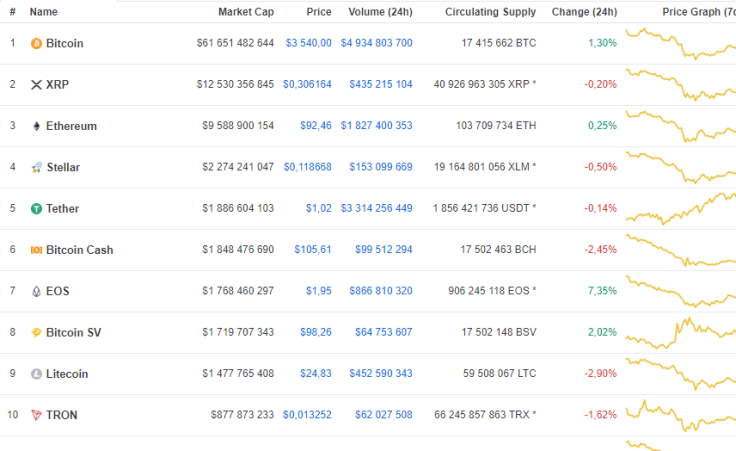Viewport: 736px width, 451px height.
Task: Select EOS change value 7,35%
Action: click(602, 290)
